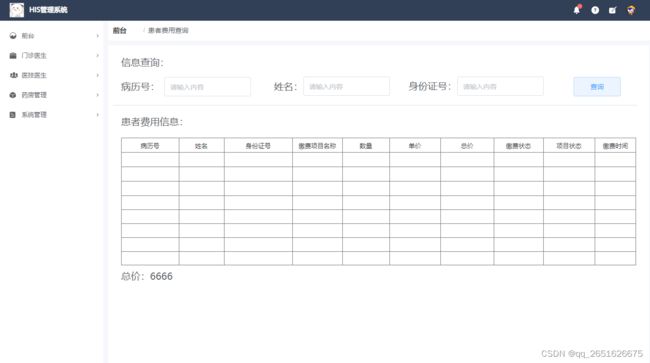Click the 数量 column header
The image size is (650, 363).
click(x=366, y=146)
